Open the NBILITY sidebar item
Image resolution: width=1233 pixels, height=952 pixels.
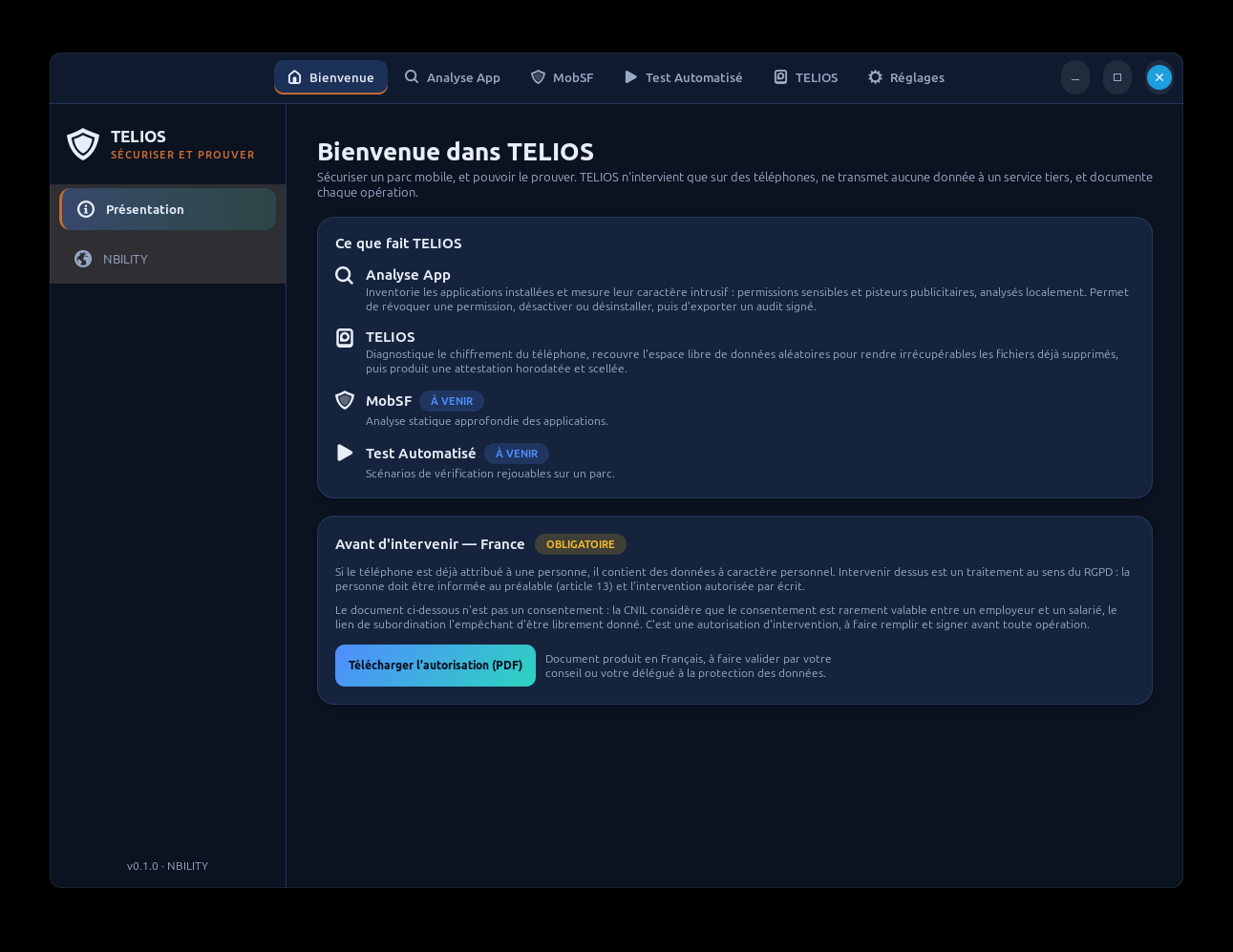[168, 259]
